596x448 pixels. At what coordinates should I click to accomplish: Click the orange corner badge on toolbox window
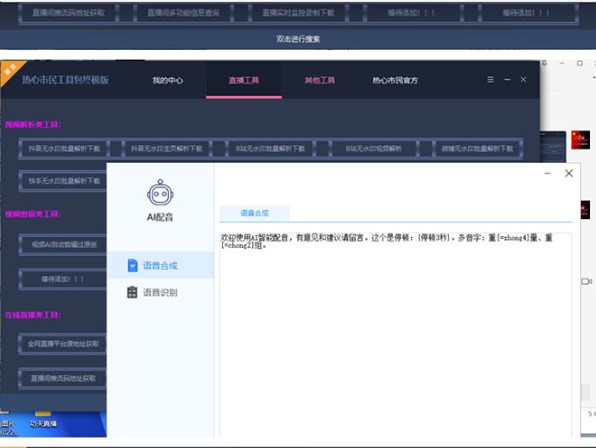click(9, 70)
